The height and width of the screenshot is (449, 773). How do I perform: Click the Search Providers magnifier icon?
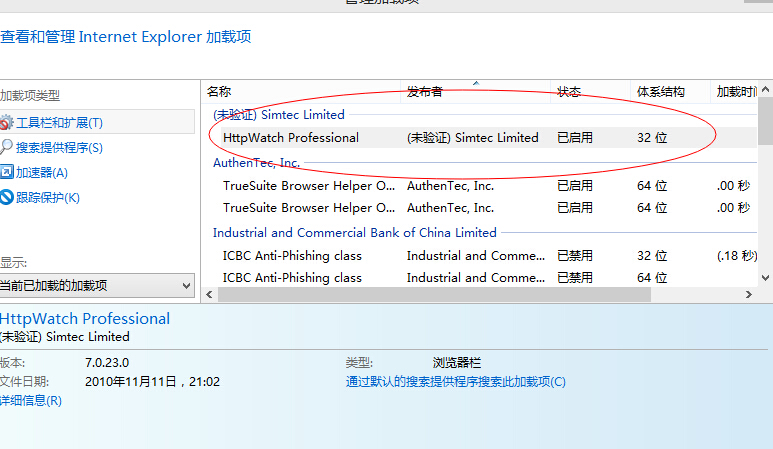(6, 148)
